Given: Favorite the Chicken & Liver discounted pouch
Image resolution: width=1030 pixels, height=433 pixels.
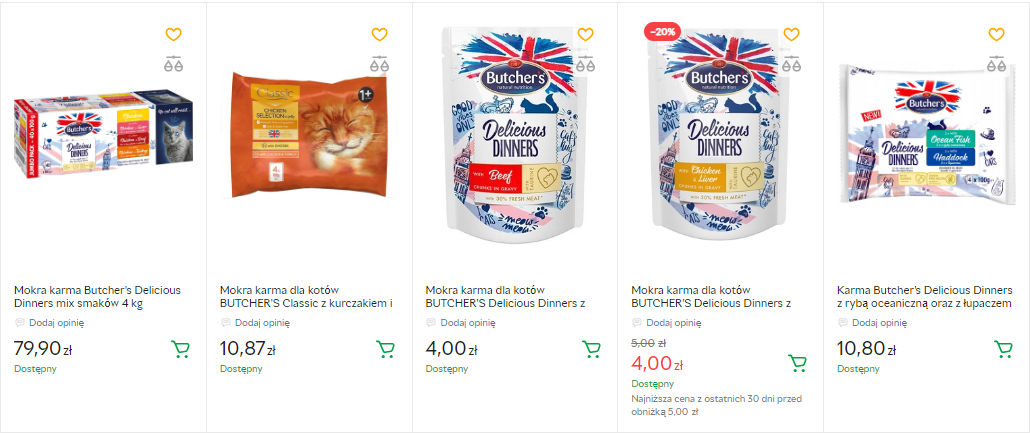Looking at the screenshot, I should coord(791,35).
